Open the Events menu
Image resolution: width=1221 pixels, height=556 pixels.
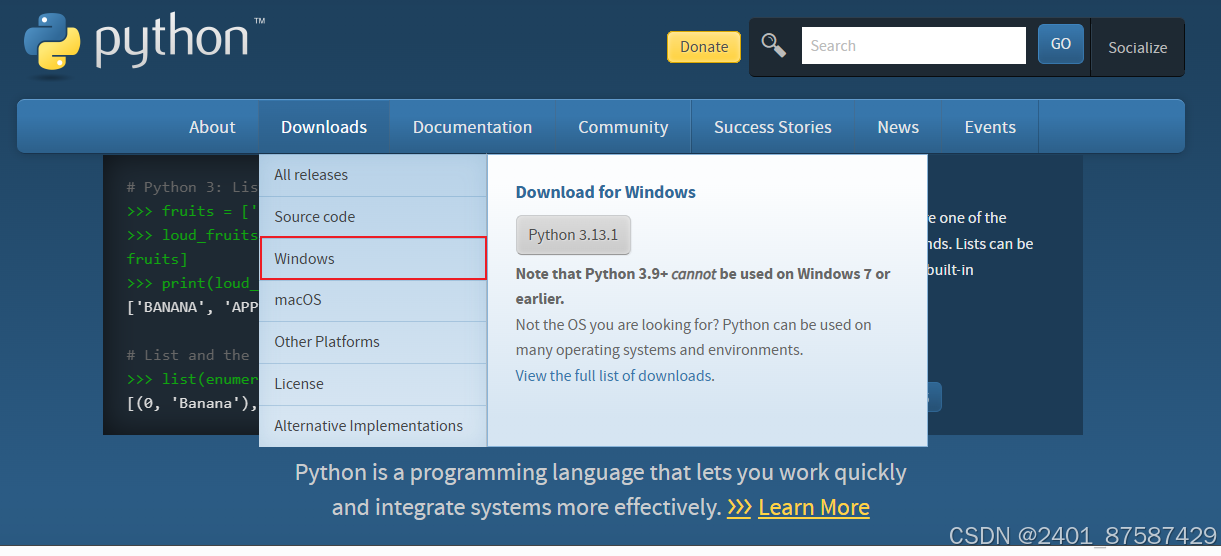[x=990, y=127]
